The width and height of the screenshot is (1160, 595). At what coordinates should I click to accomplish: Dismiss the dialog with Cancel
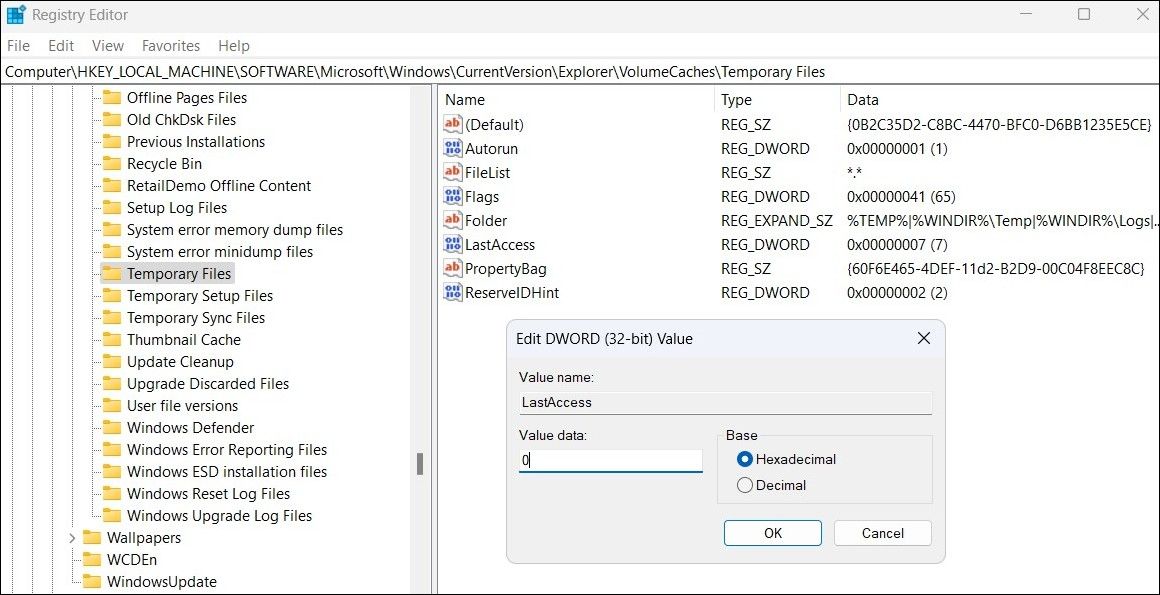click(882, 532)
